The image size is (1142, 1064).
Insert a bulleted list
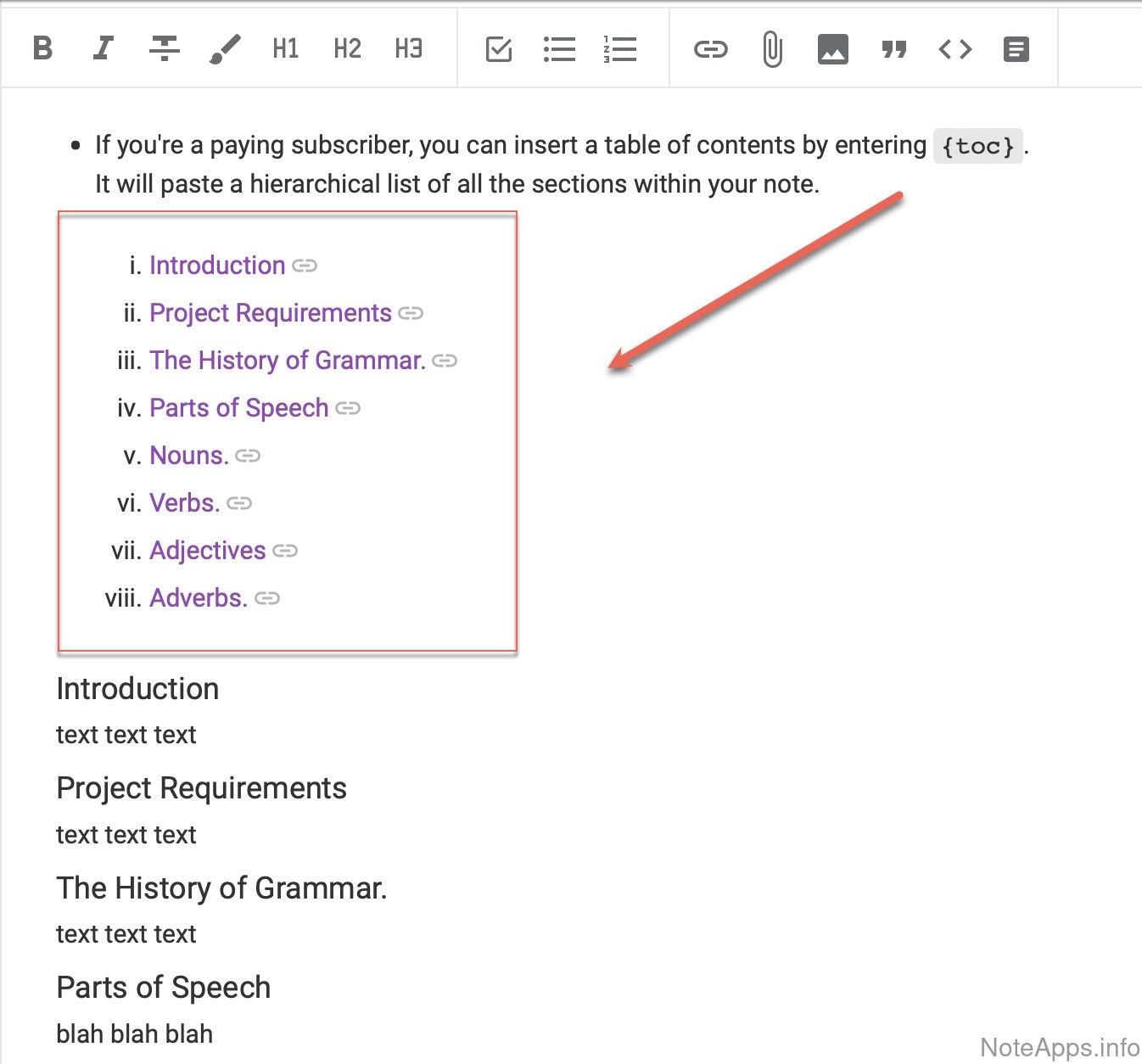click(559, 49)
